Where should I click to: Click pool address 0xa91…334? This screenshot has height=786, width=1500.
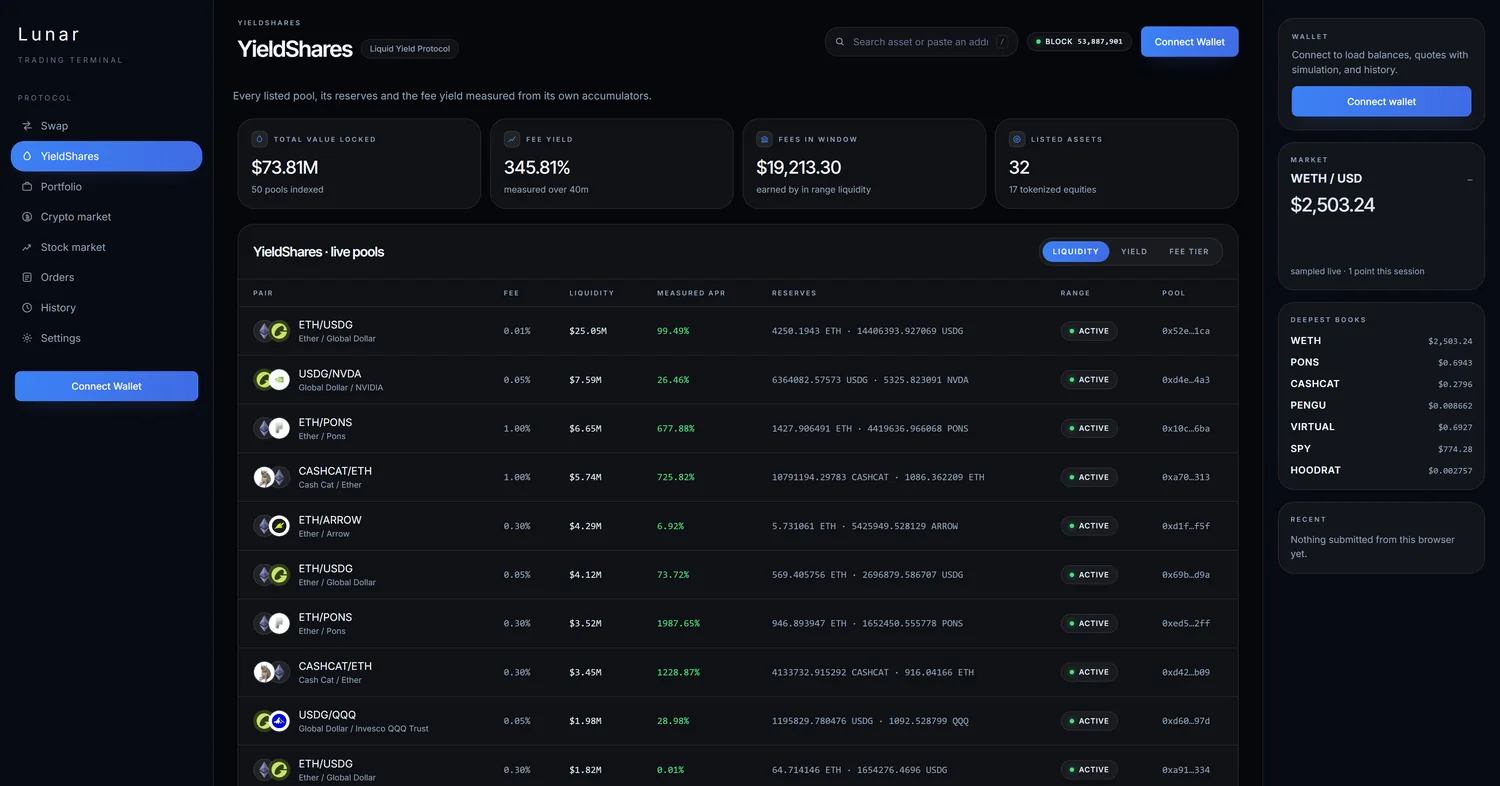(1186, 770)
